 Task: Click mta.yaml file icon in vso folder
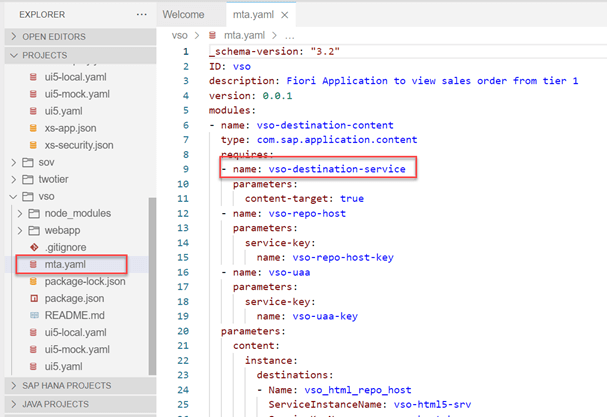pyautogui.click(x=34, y=264)
